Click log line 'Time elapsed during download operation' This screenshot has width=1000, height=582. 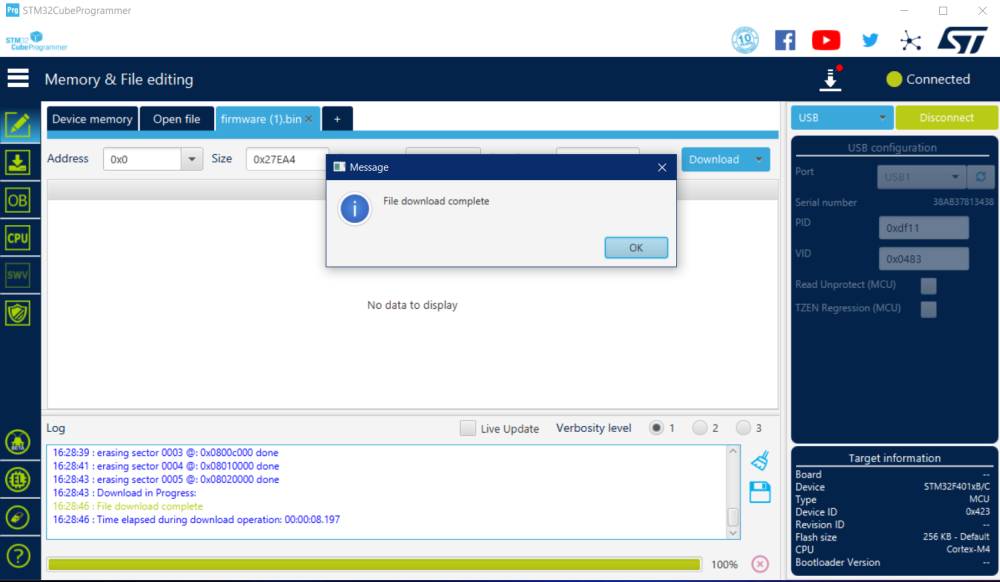pyautogui.click(x=196, y=520)
